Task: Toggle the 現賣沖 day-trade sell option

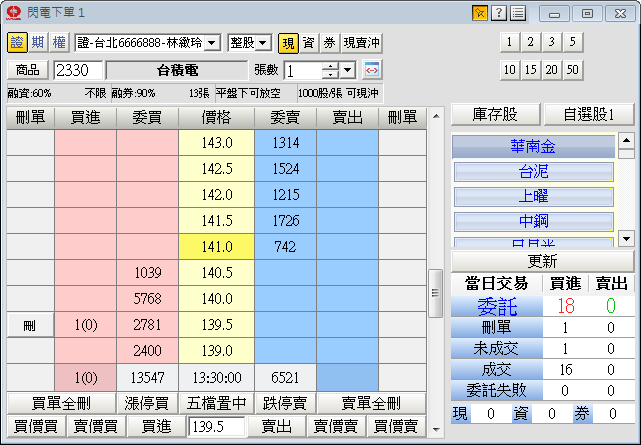Action: pyautogui.click(x=362, y=43)
